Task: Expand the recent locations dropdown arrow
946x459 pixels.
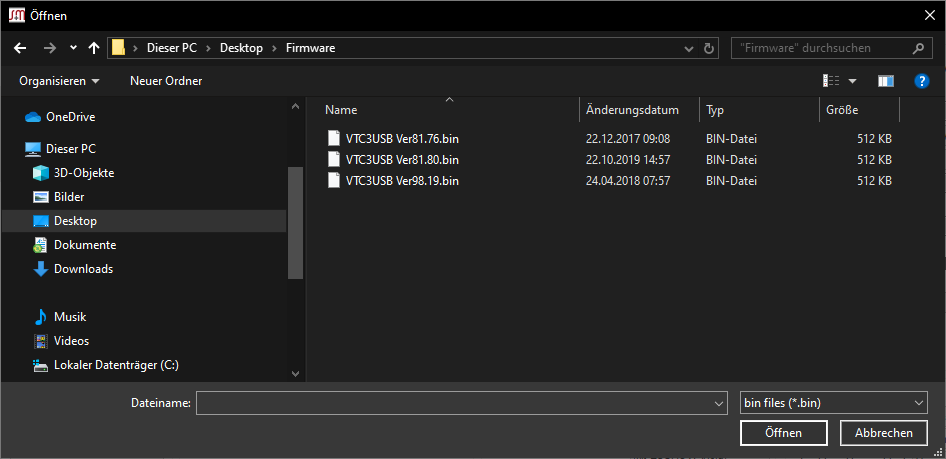Action: [x=73, y=48]
